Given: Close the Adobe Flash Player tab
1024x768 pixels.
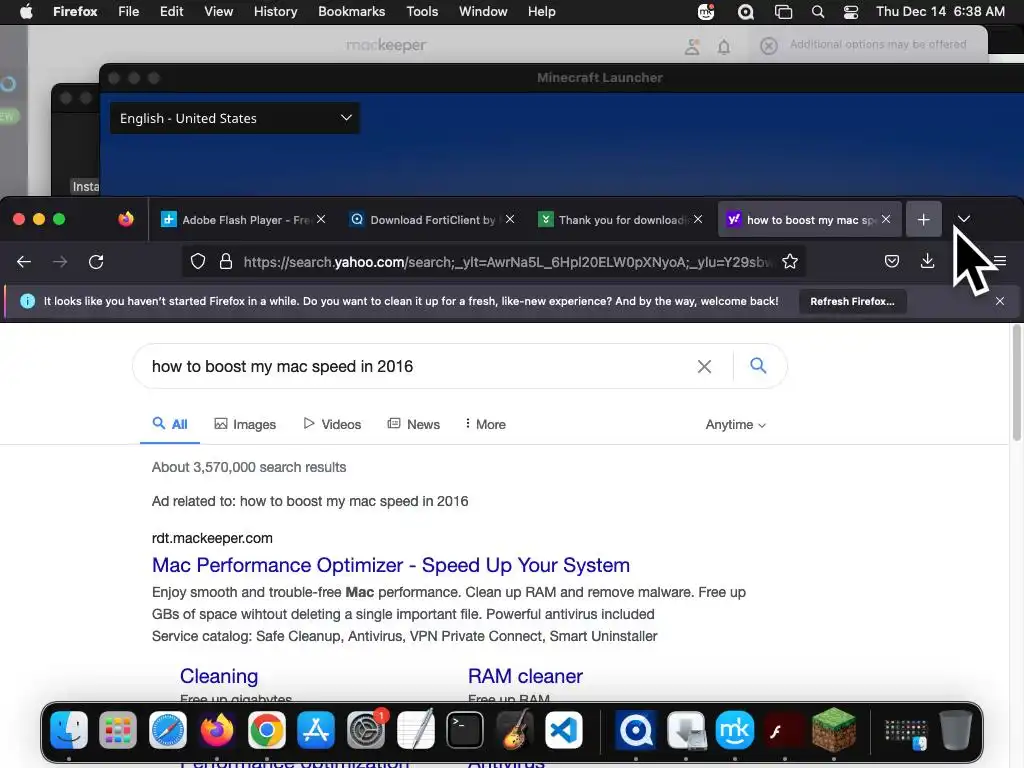Looking at the screenshot, I should click(x=321, y=219).
